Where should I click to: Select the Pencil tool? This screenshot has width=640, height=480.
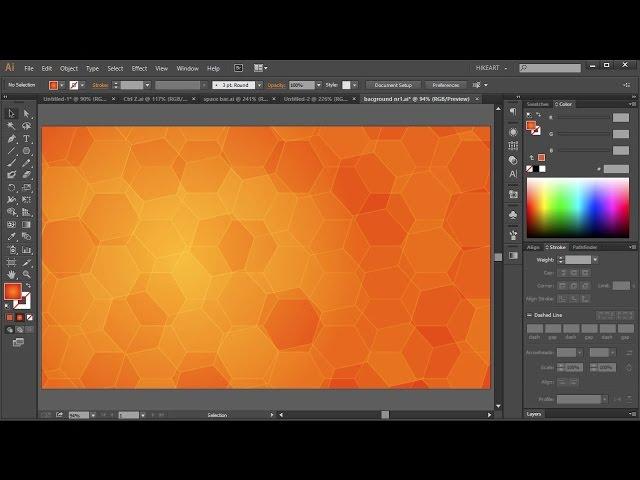27,163
